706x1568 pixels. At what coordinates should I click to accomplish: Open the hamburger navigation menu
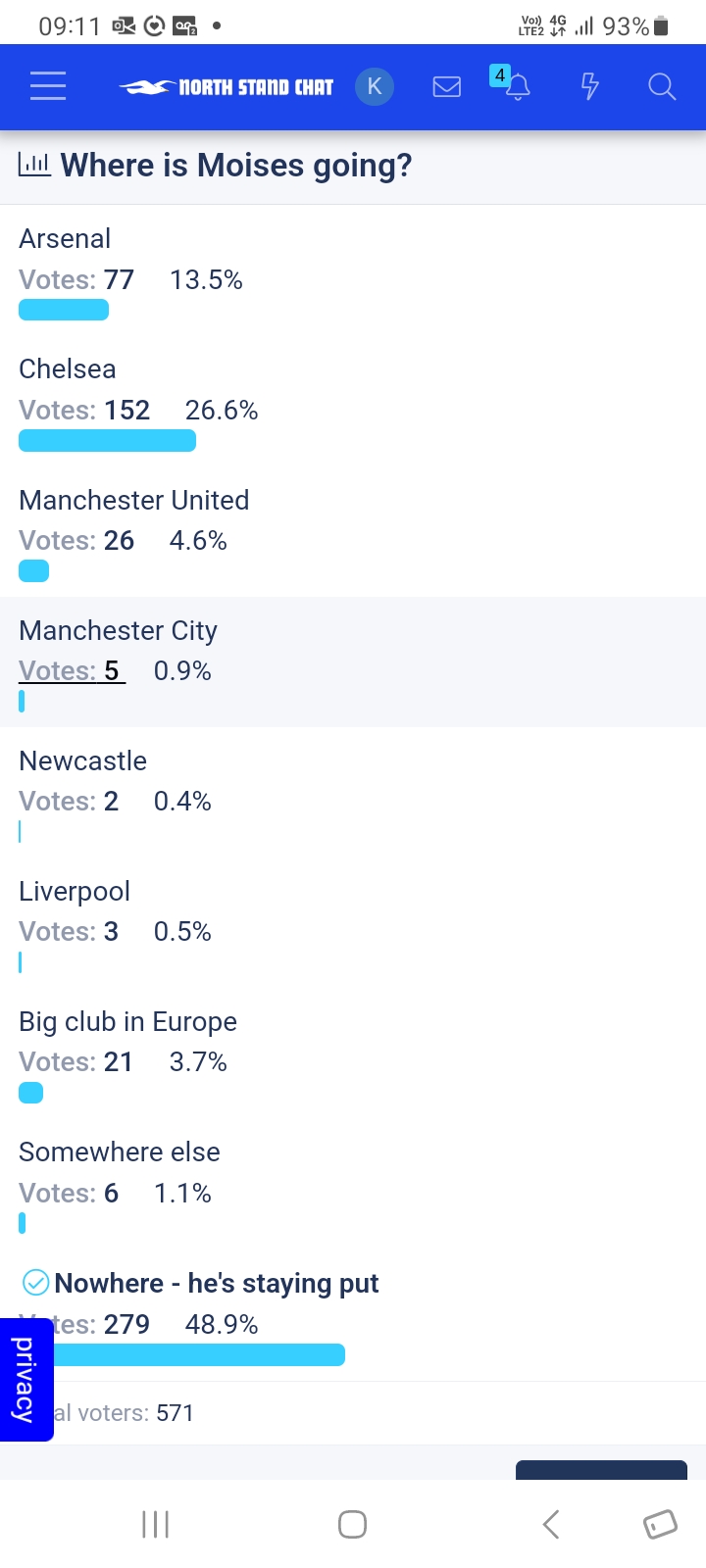pos(48,86)
